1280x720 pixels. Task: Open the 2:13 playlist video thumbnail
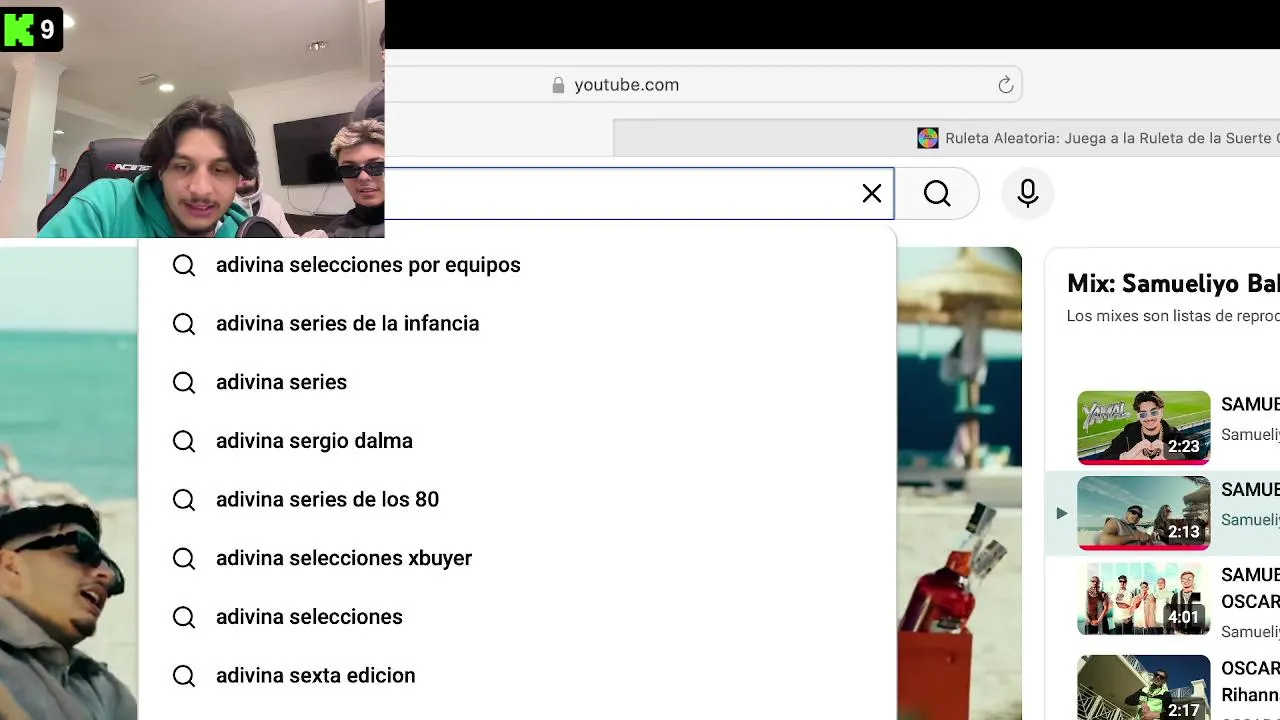pyautogui.click(x=1143, y=513)
